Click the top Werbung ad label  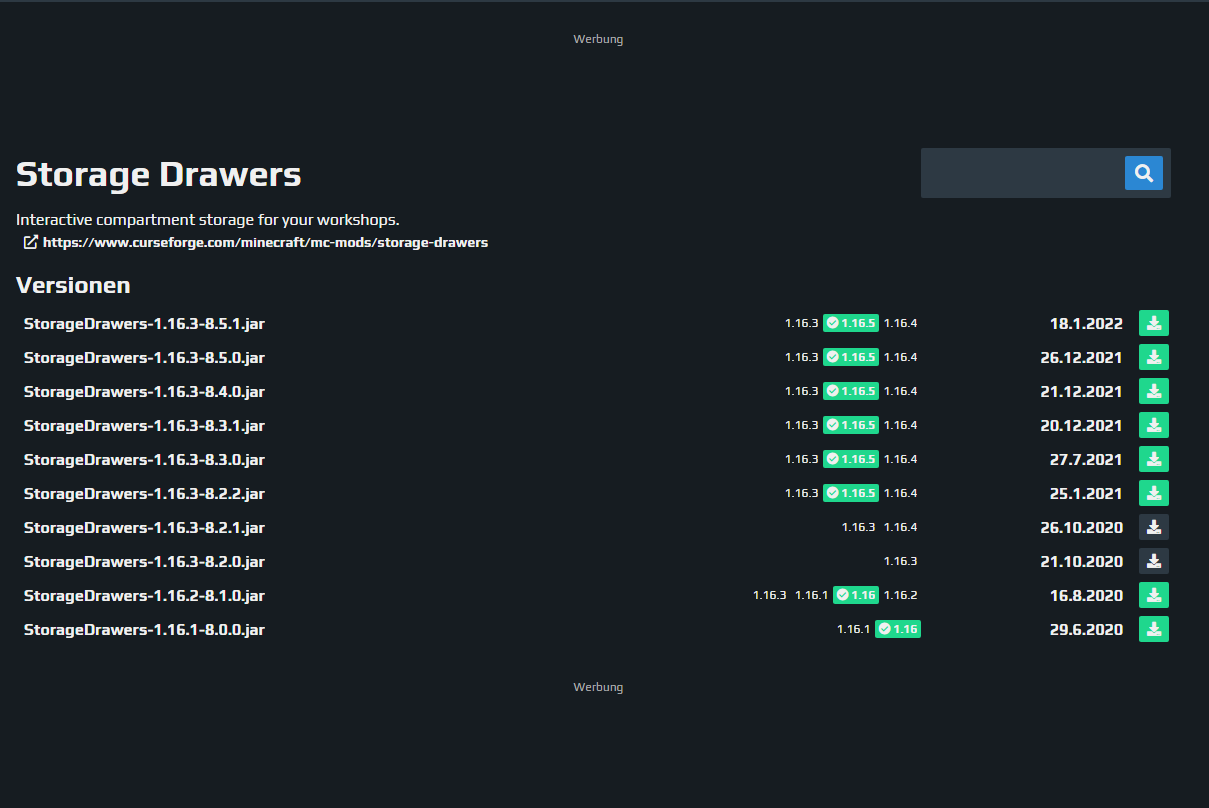pyautogui.click(x=598, y=39)
